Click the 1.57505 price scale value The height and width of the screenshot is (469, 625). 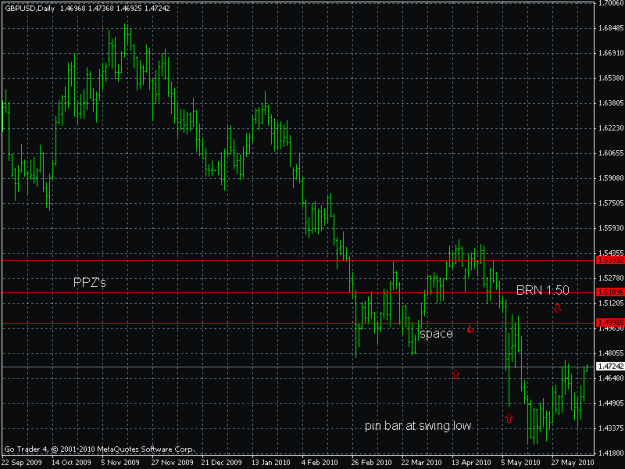tap(610, 203)
